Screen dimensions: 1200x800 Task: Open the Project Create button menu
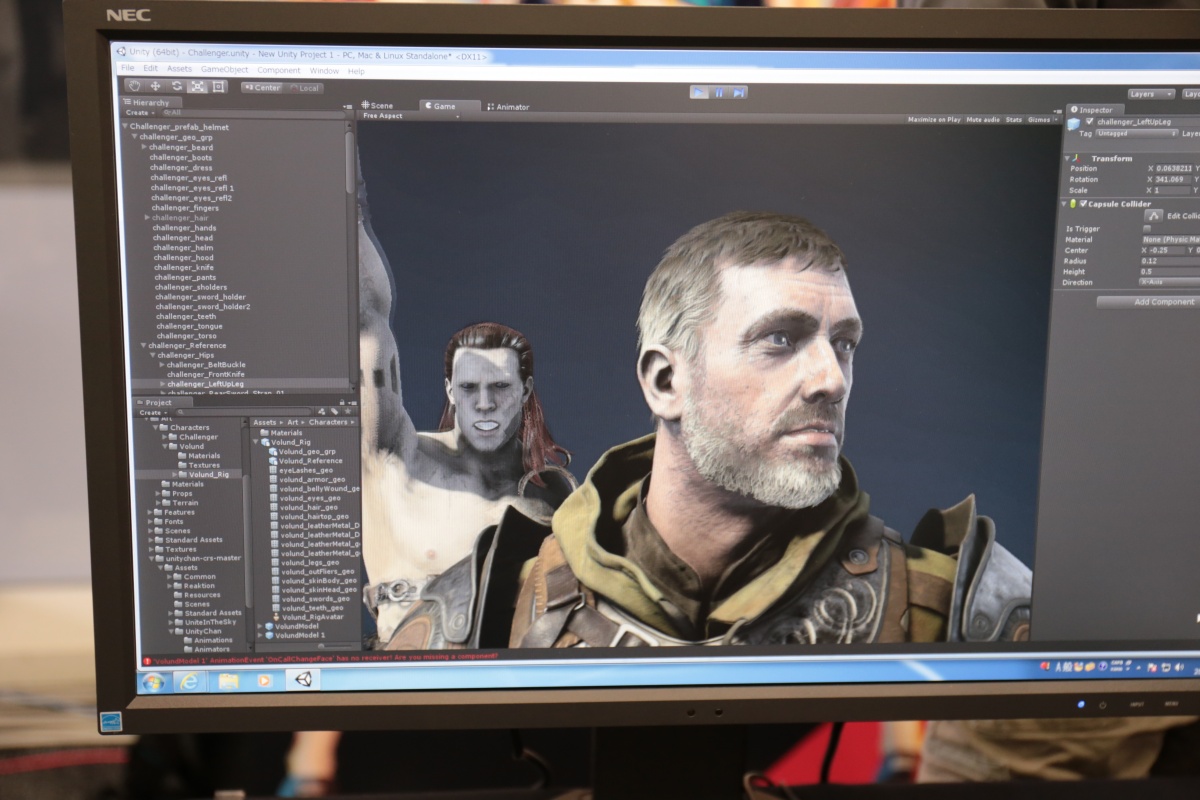(153, 411)
